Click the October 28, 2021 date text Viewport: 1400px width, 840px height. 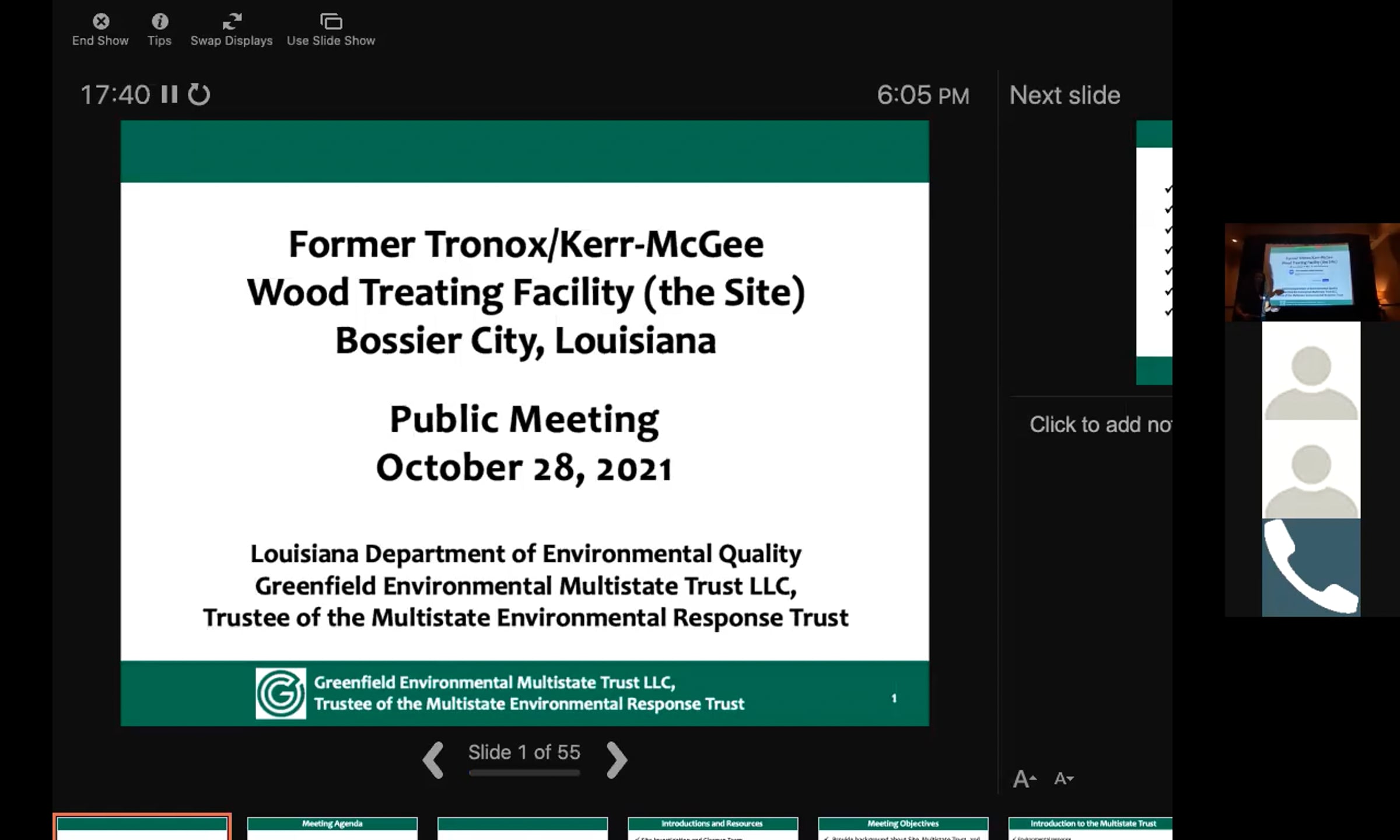[x=524, y=468]
